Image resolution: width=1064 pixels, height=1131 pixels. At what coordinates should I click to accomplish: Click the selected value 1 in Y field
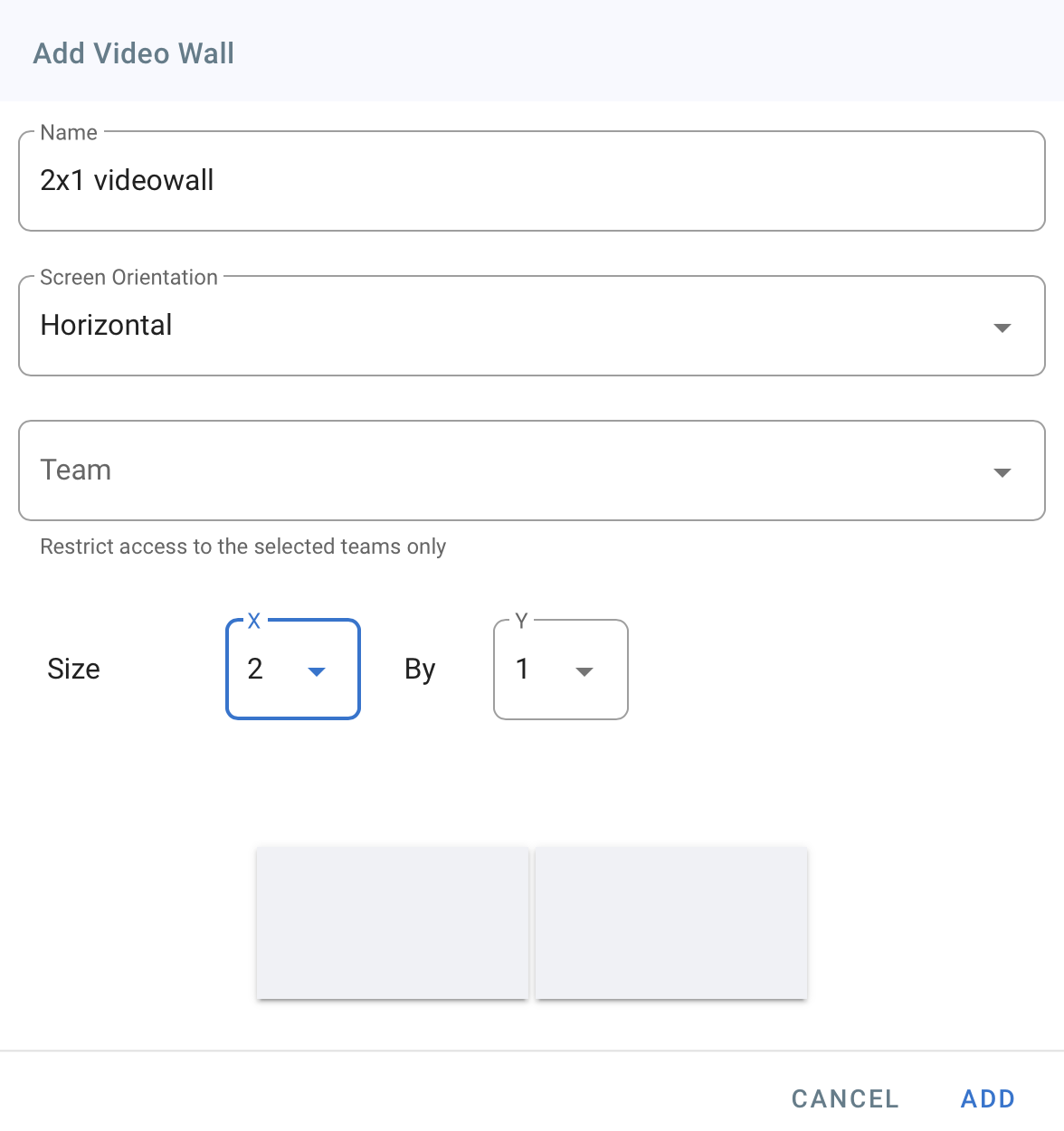pos(522,670)
